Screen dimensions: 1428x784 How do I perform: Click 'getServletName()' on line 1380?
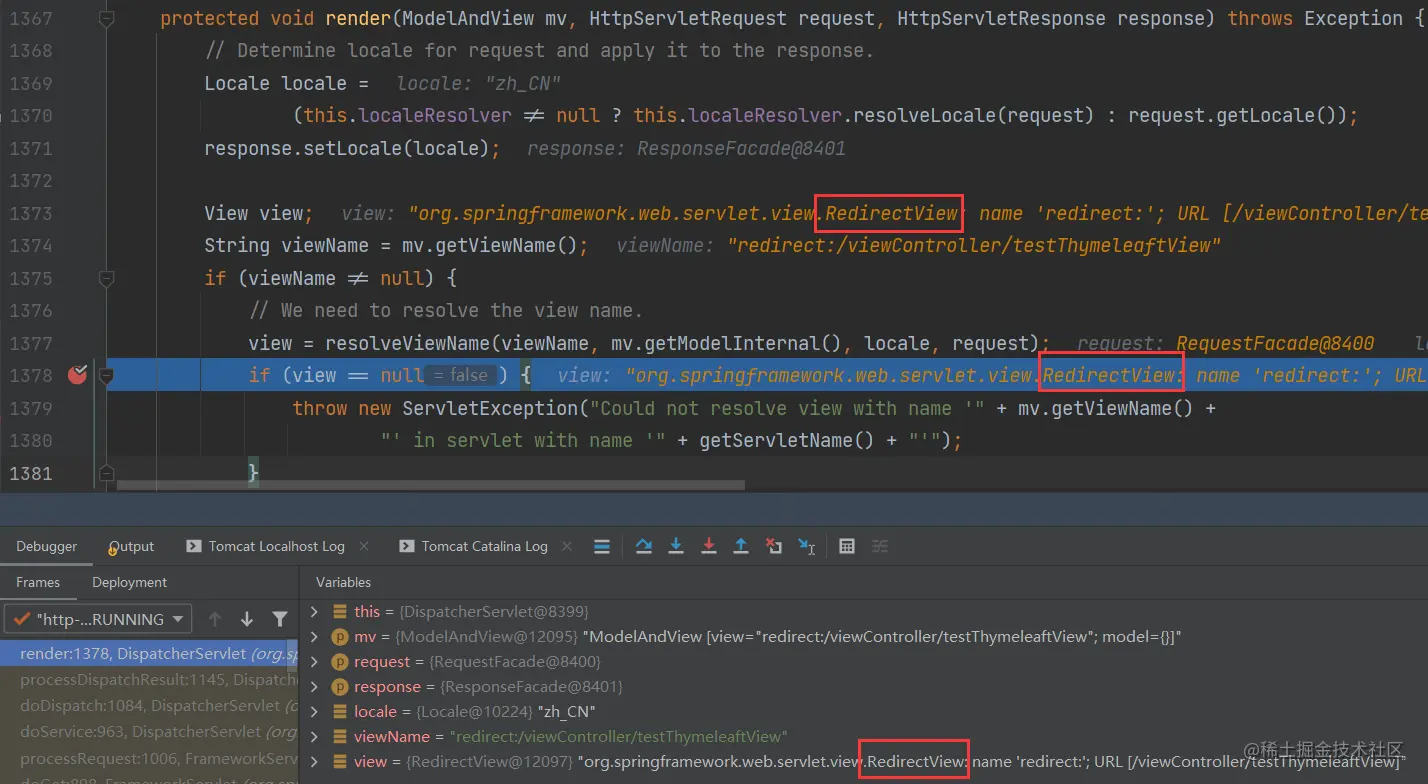pos(788,440)
